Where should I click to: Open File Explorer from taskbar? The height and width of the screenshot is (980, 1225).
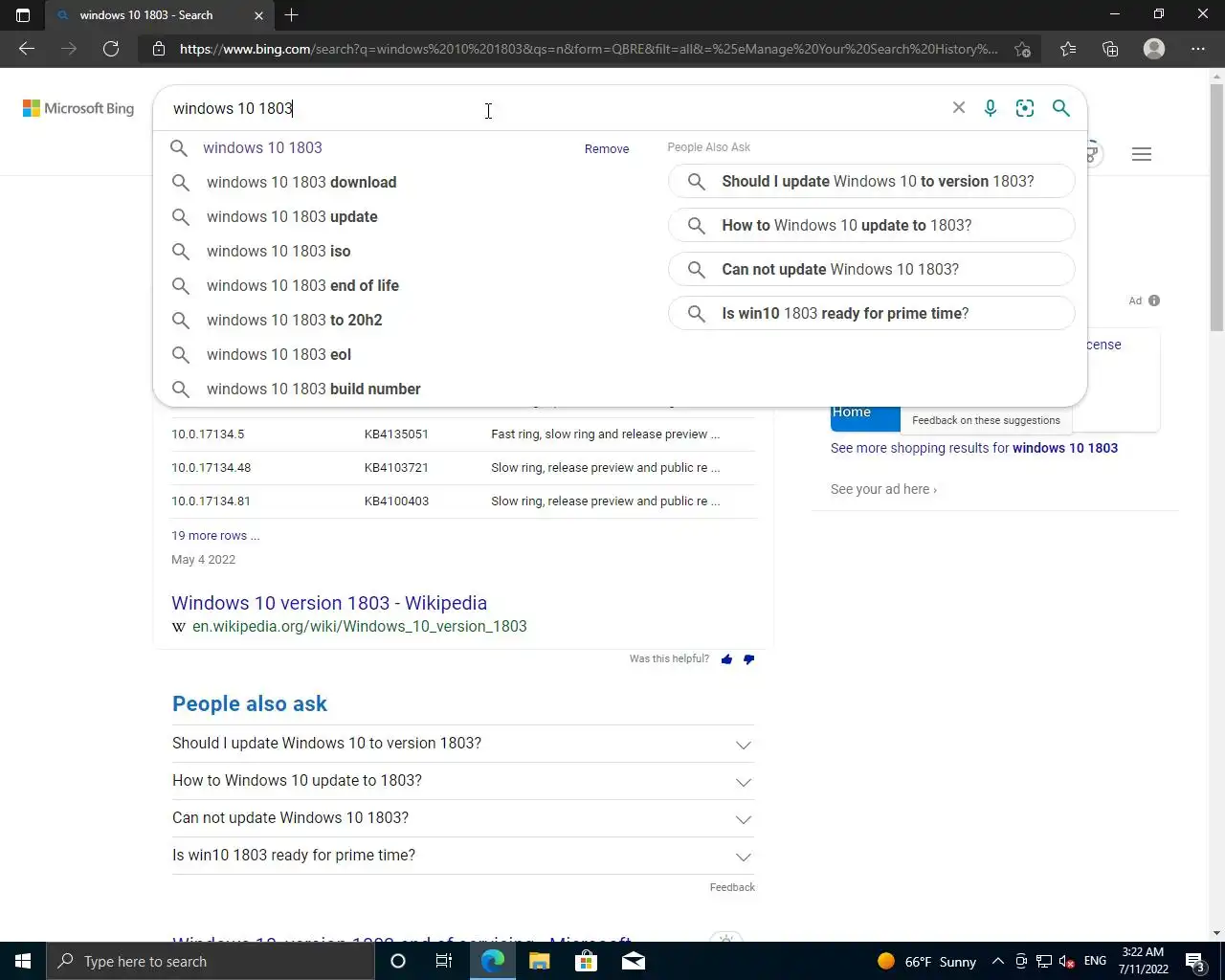pyautogui.click(x=540, y=961)
